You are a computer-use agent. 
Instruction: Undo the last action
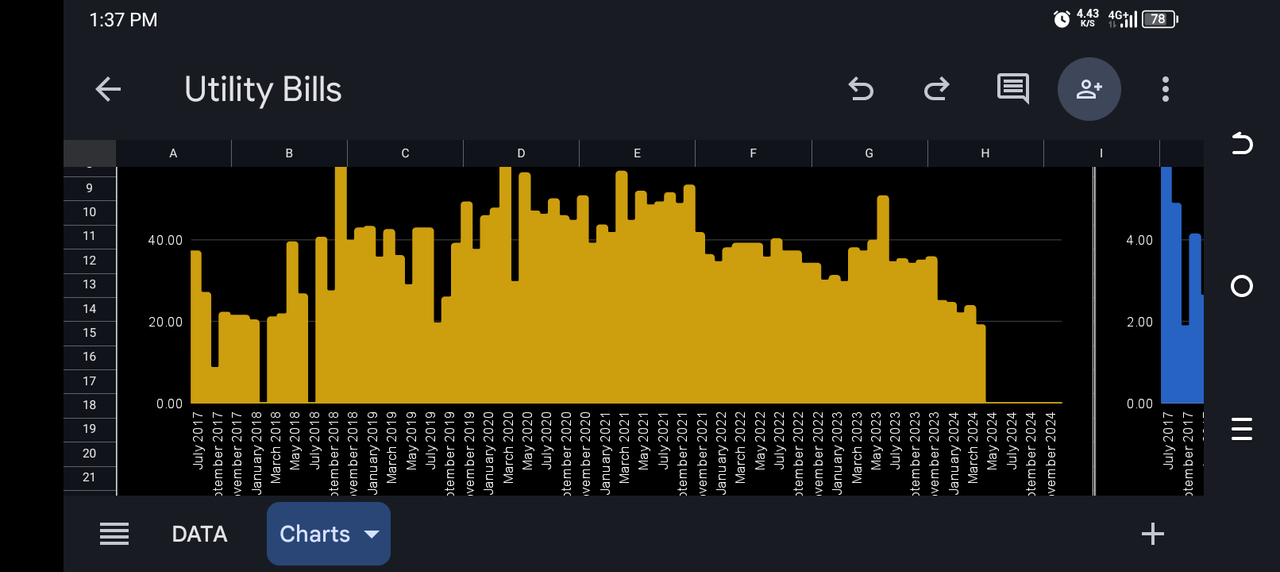click(861, 89)
